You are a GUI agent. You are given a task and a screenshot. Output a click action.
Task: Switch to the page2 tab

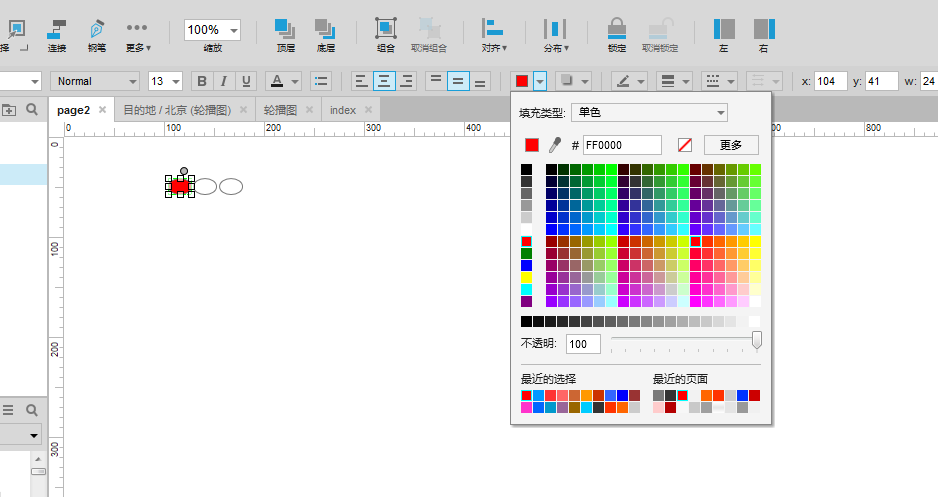pyautogui.click(x=74, y=110)
